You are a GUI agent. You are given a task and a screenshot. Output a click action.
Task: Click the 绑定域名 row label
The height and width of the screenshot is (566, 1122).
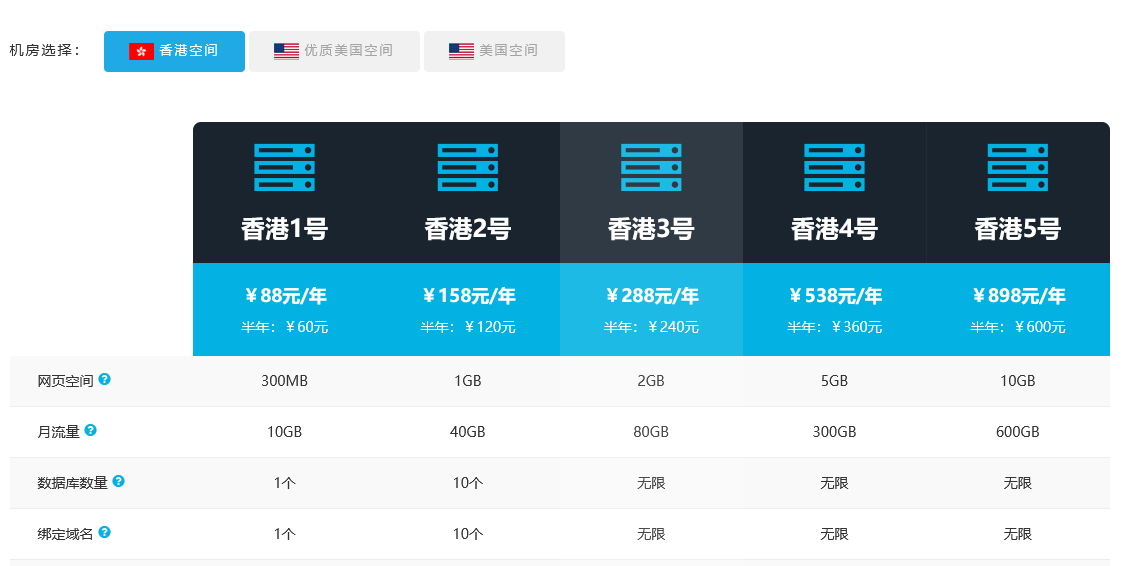pyautogui.click(x=65, y=534)
